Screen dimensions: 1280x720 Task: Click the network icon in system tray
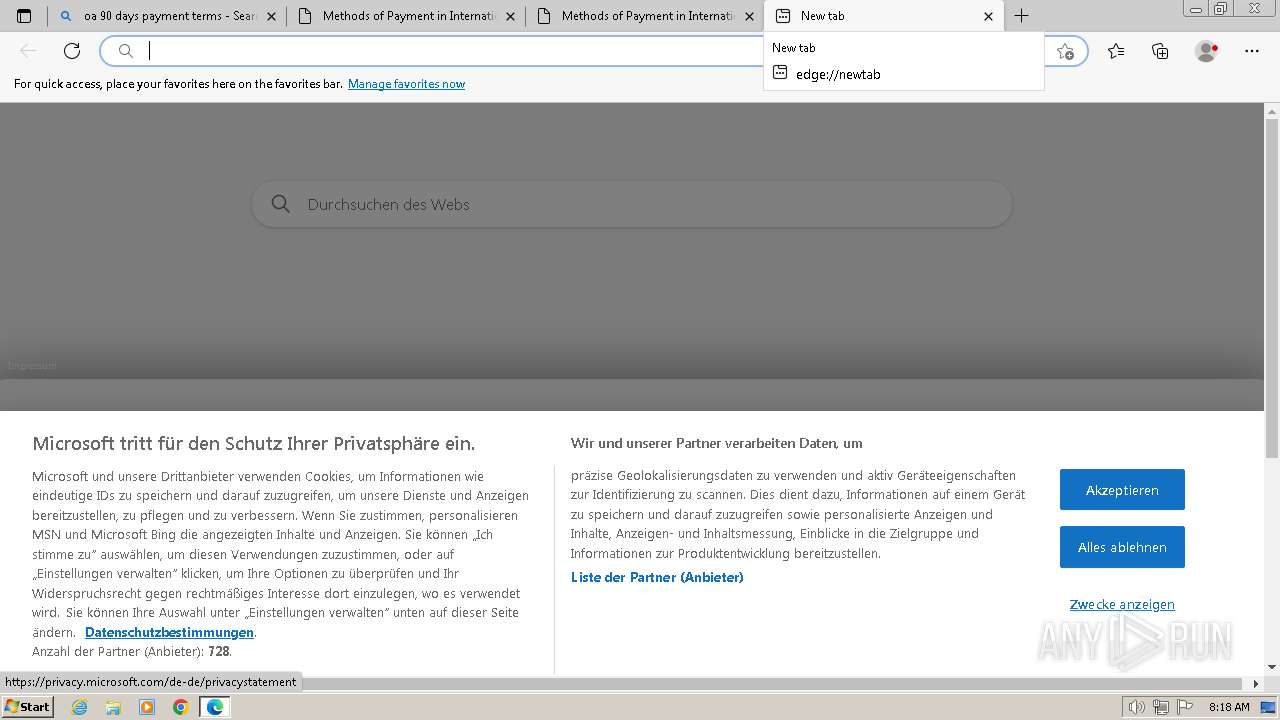click(x=1161, y=707)
